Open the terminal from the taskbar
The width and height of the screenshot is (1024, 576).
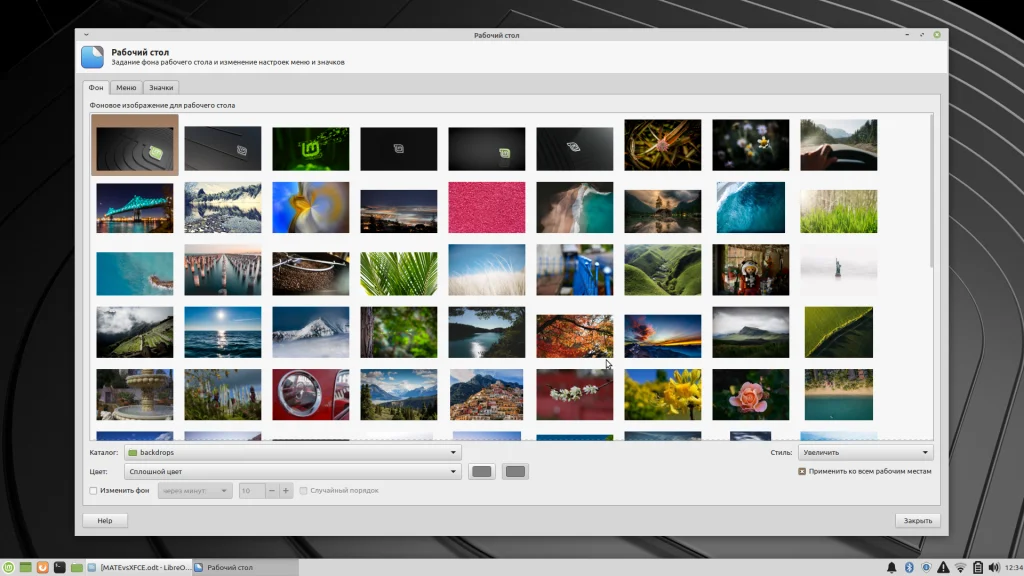point(59,568)
